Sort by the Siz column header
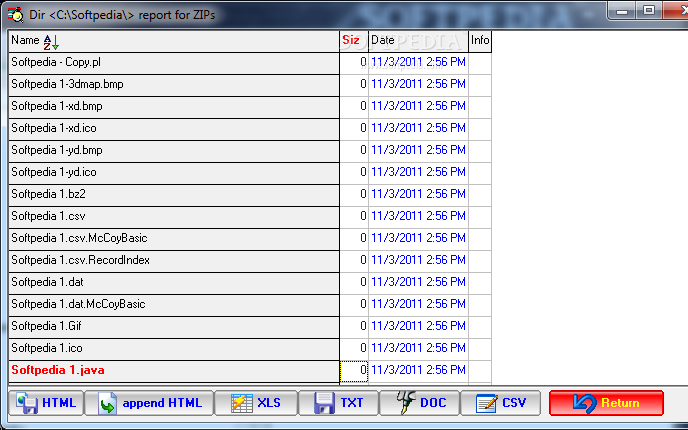This screenshot has height=430, width=688. tap(354, 41)
